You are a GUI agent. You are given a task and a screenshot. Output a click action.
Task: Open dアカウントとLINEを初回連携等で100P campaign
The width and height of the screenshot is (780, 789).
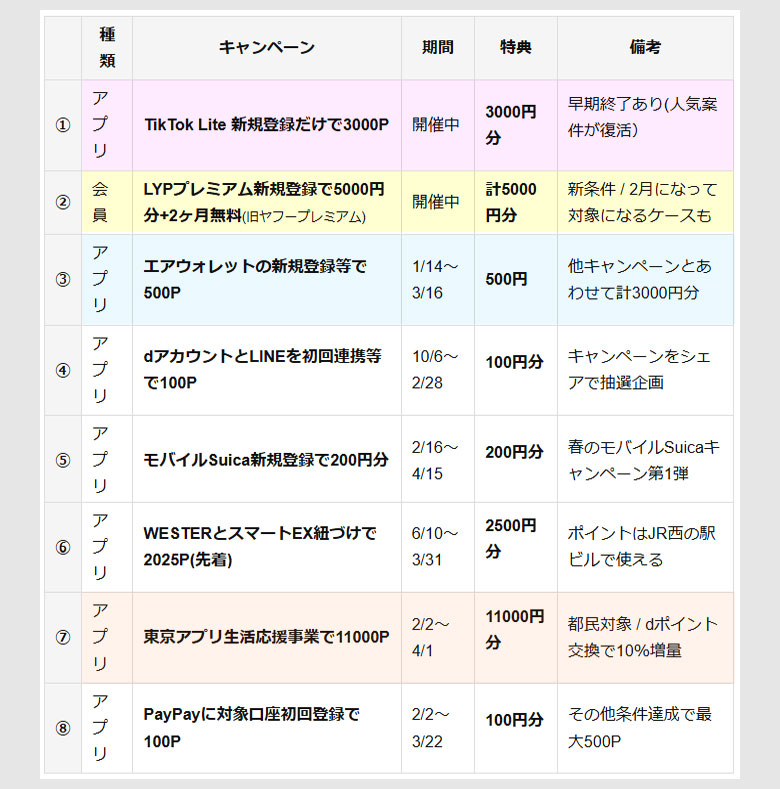262,369
